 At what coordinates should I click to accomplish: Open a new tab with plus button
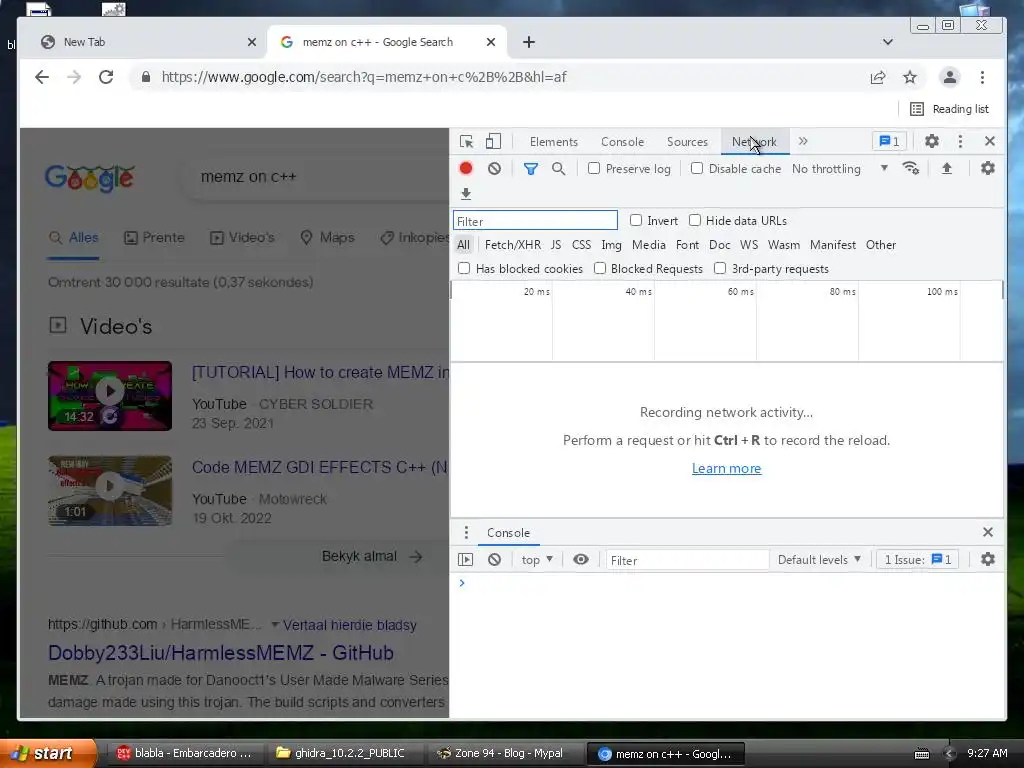529,42
